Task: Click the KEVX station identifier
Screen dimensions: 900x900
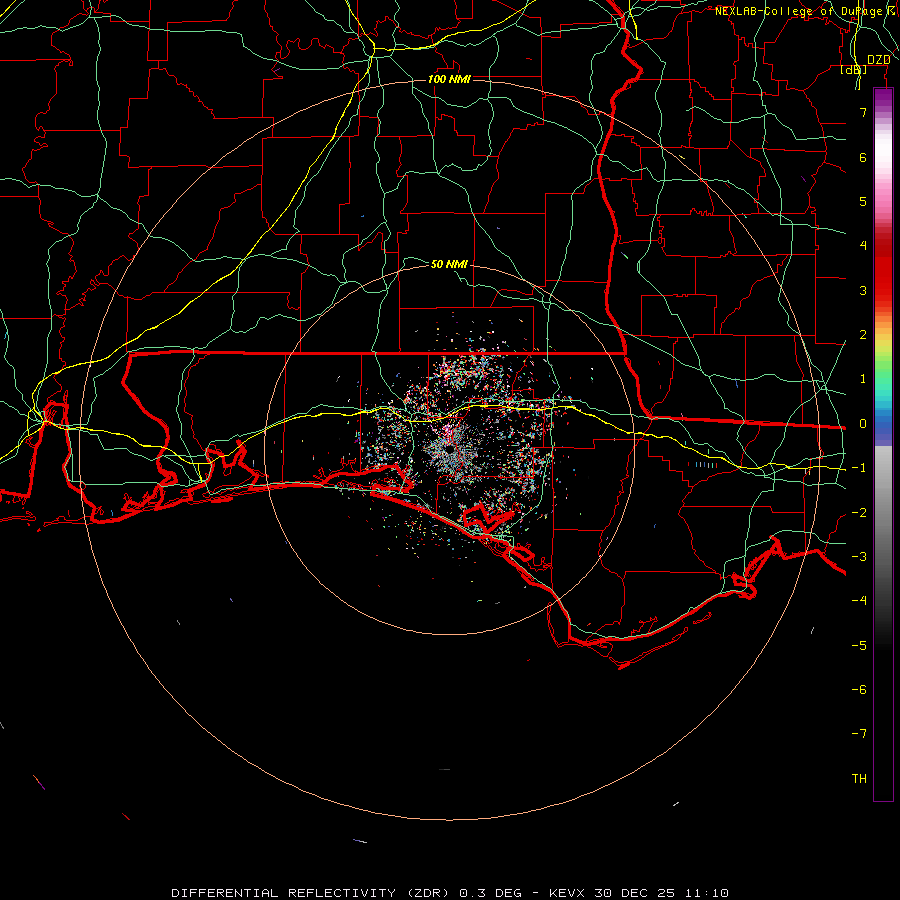Action: (568, 893)
